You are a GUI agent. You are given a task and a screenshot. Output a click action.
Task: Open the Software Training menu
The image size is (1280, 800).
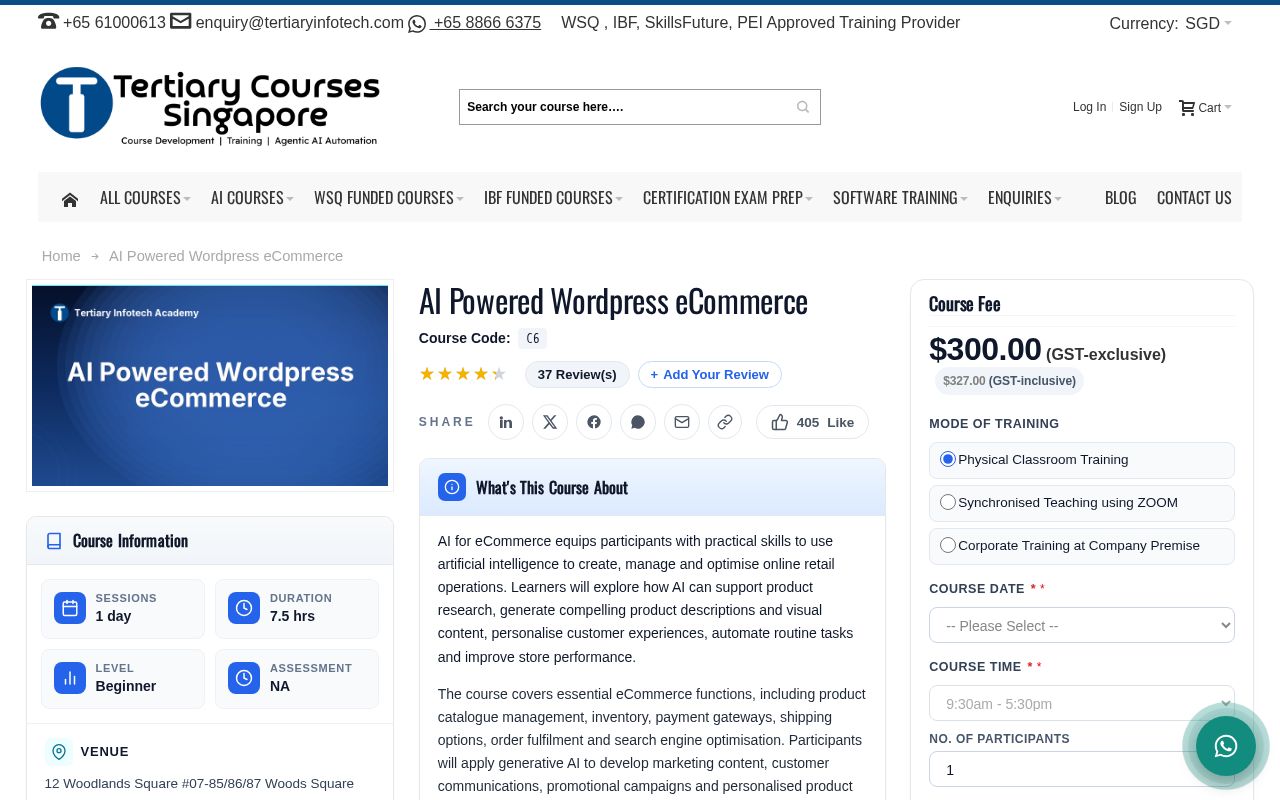(900, 198)
